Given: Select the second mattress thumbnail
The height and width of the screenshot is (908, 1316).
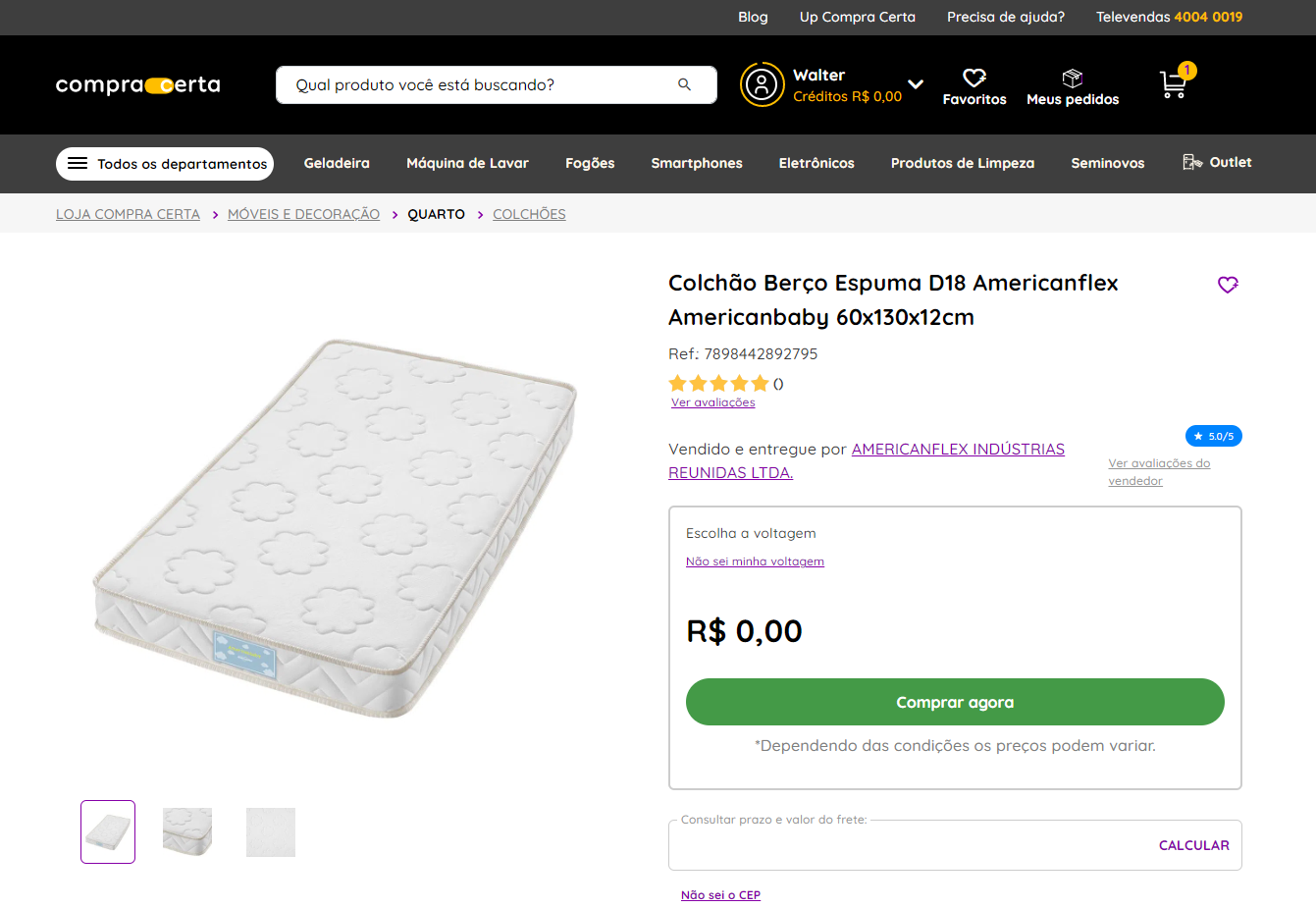Looking at the screenshot, I should pos(187,831).
